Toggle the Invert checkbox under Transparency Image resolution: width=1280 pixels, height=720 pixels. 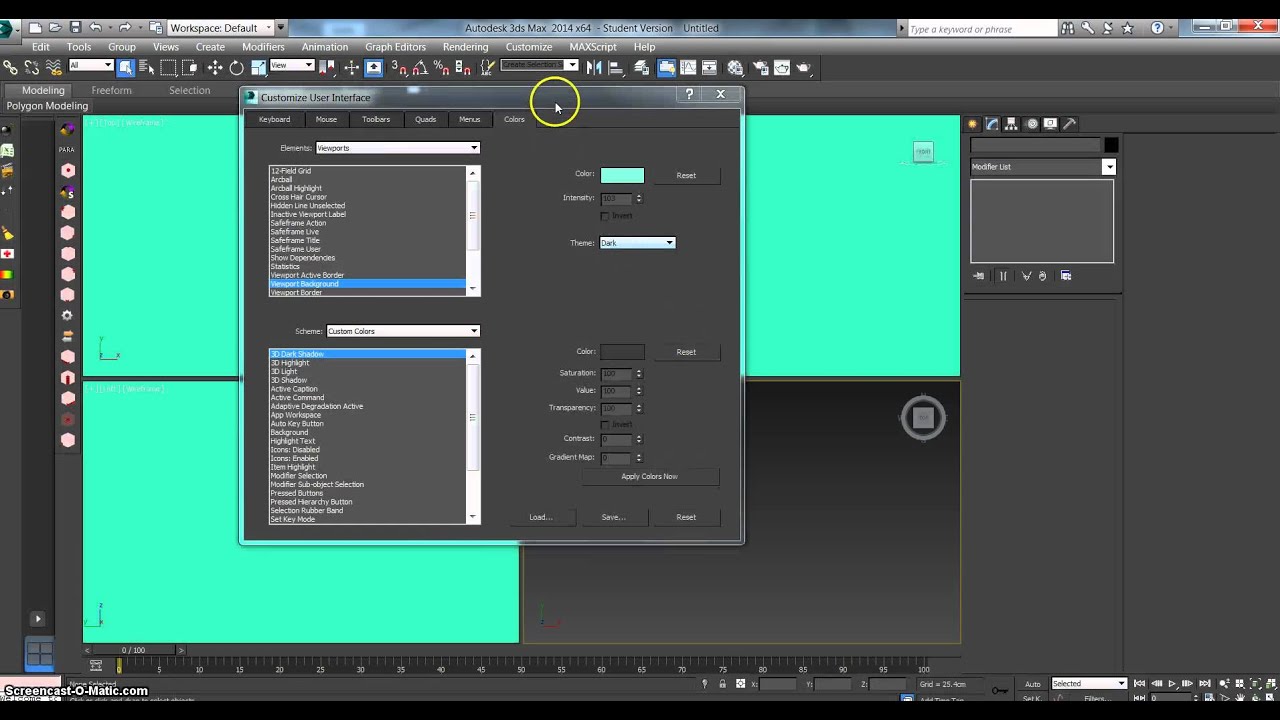pyautogui.click(x=604, y=424)
